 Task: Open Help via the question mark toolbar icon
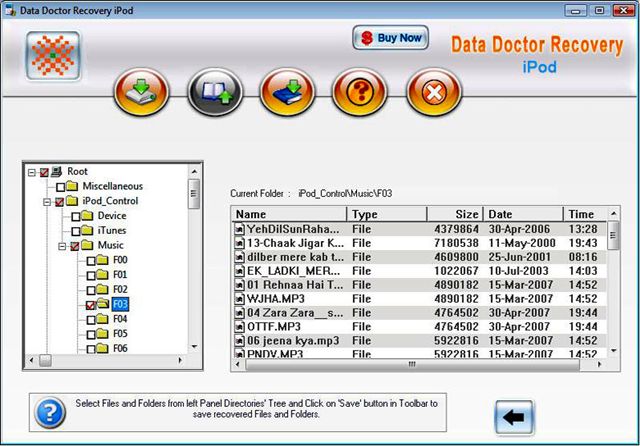coord(360,92)
